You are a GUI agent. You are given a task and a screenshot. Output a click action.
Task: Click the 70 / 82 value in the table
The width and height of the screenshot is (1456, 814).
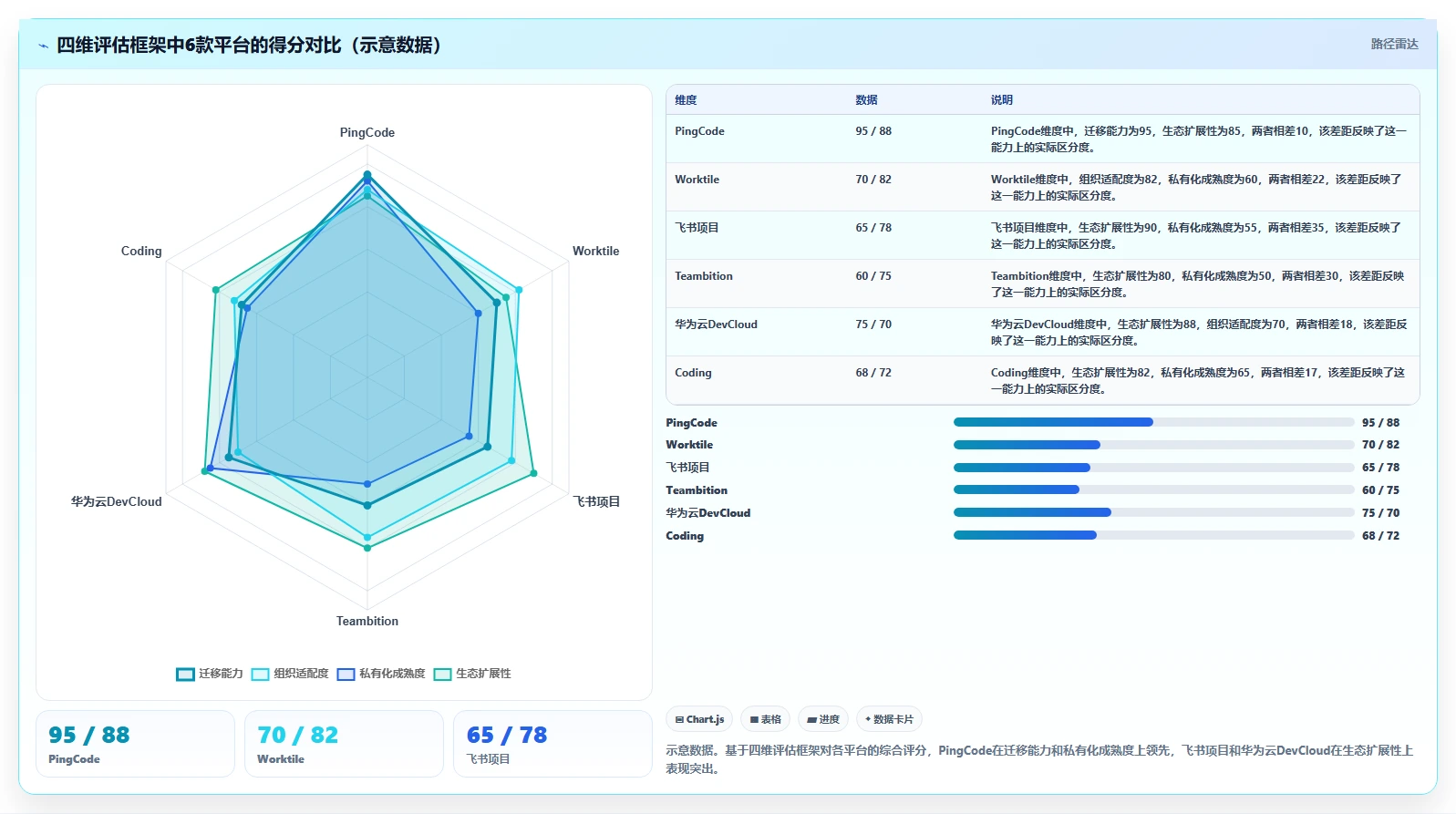[x=873, y=180]
